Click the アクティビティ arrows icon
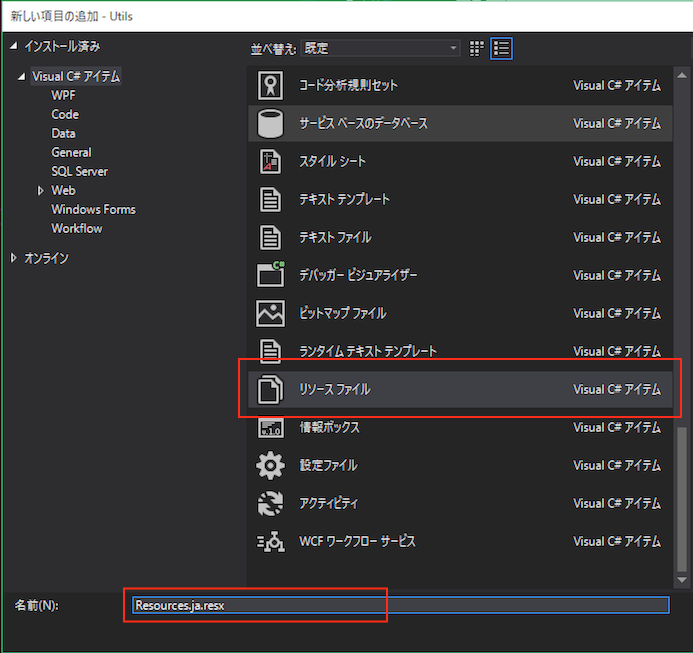693x653 pixels. pyautogui.click(x=270, y=504)
